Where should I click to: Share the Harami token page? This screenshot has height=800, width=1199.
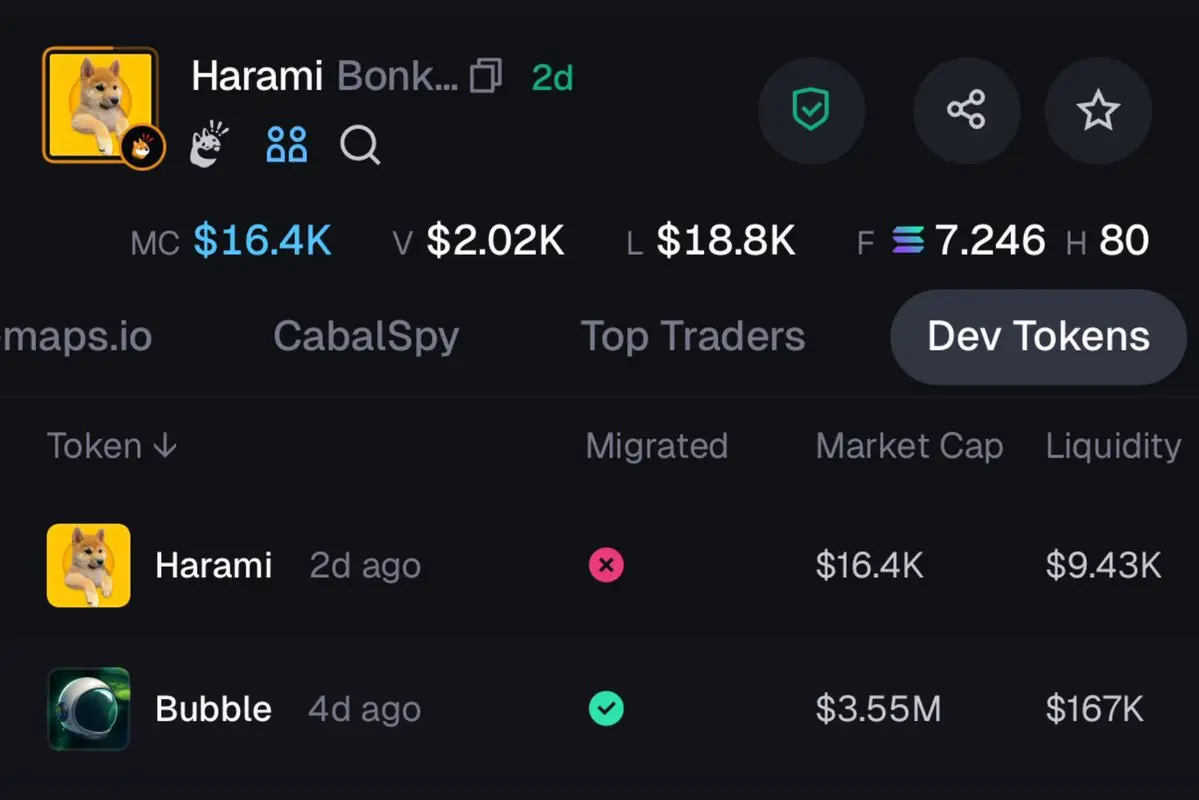click(x=967, y=110)
